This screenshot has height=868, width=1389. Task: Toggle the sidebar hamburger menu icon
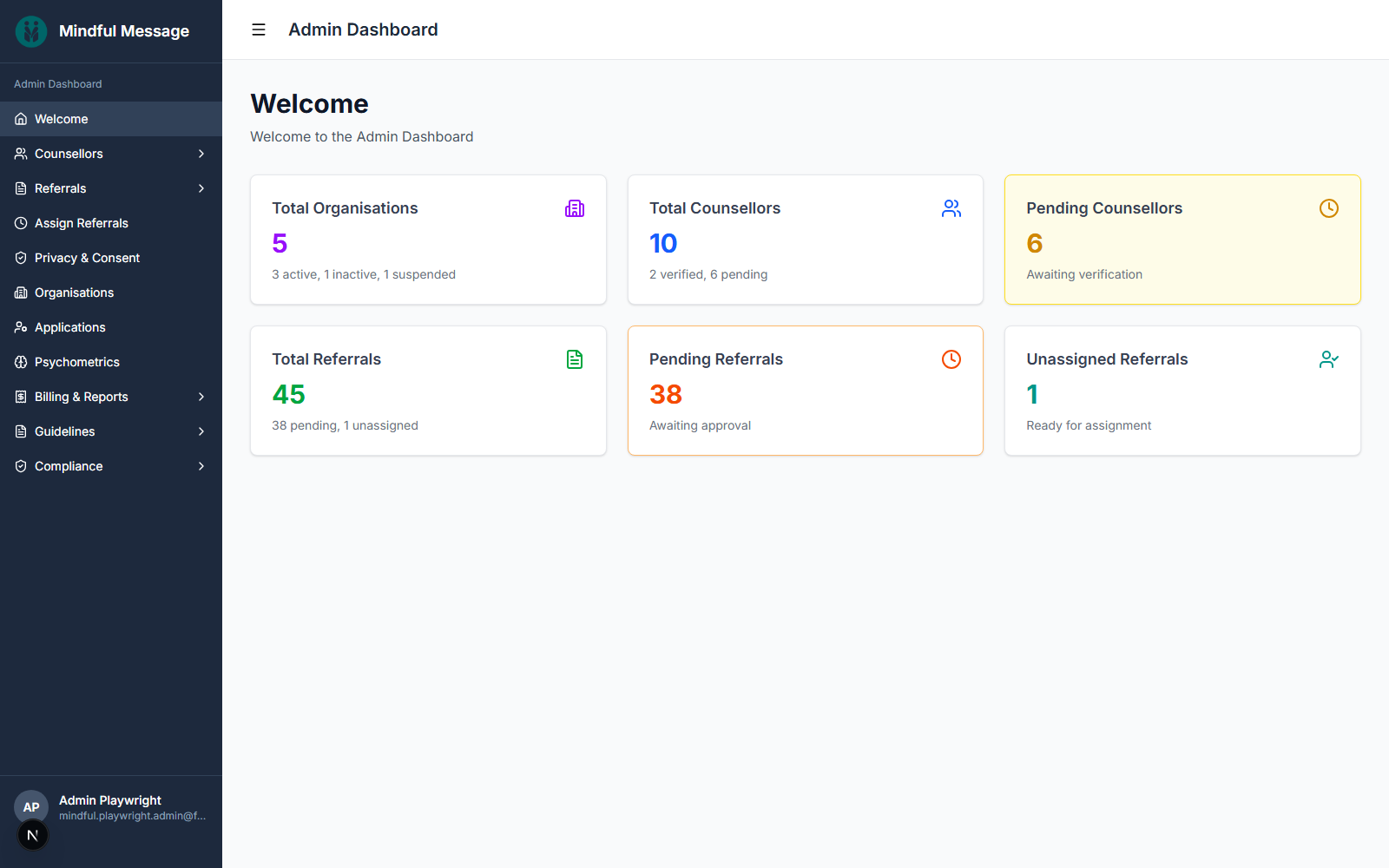[259, 30]
